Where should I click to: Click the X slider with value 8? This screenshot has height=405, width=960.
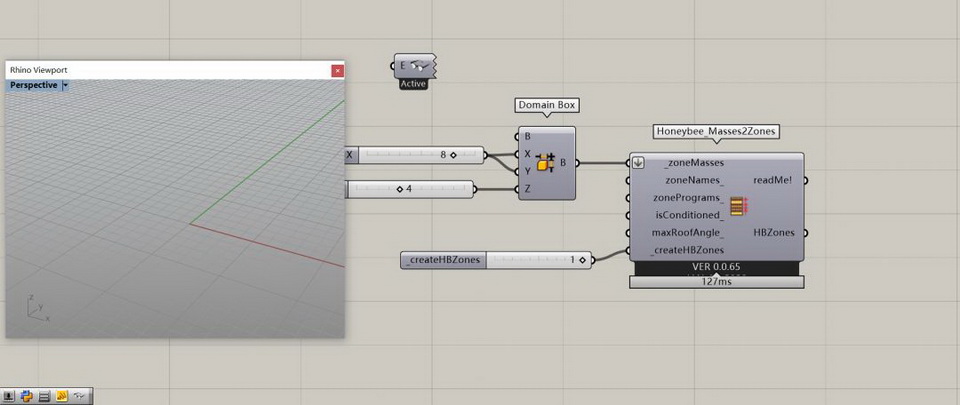click(x=415, y=155)
